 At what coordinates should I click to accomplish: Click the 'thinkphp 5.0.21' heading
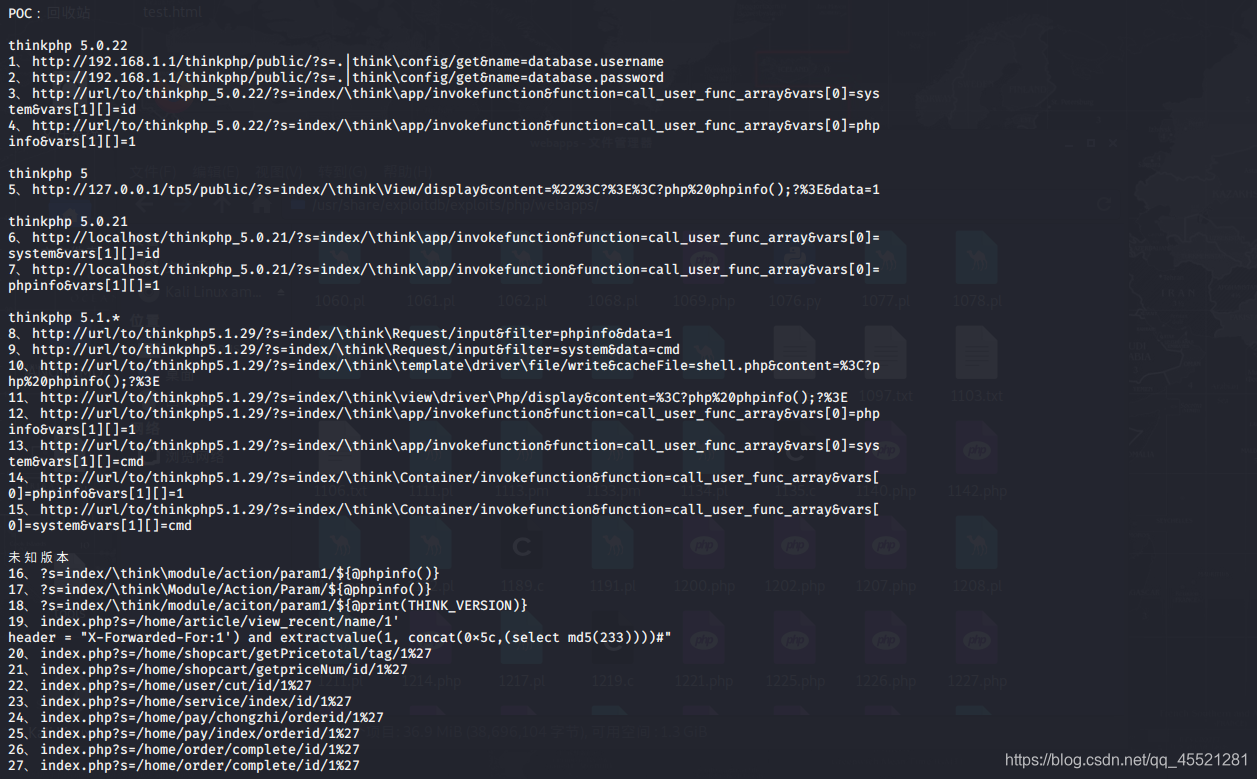coord(68,221)
